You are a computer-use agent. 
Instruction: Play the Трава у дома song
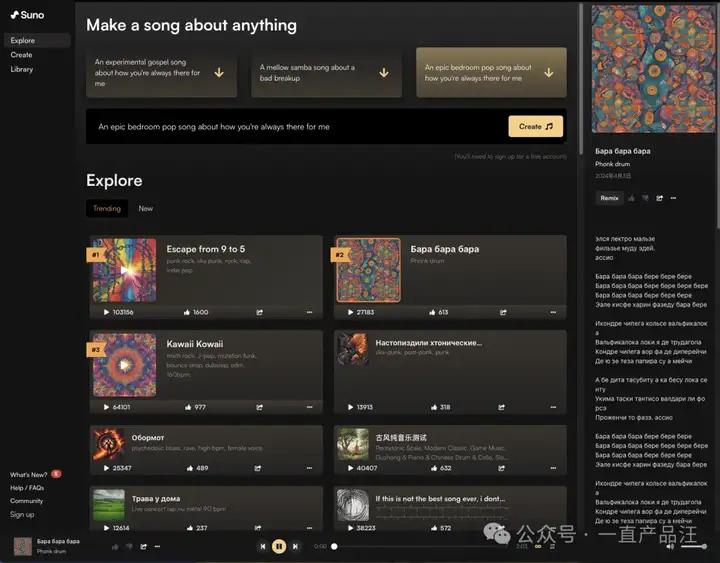[x=107, y=528]
